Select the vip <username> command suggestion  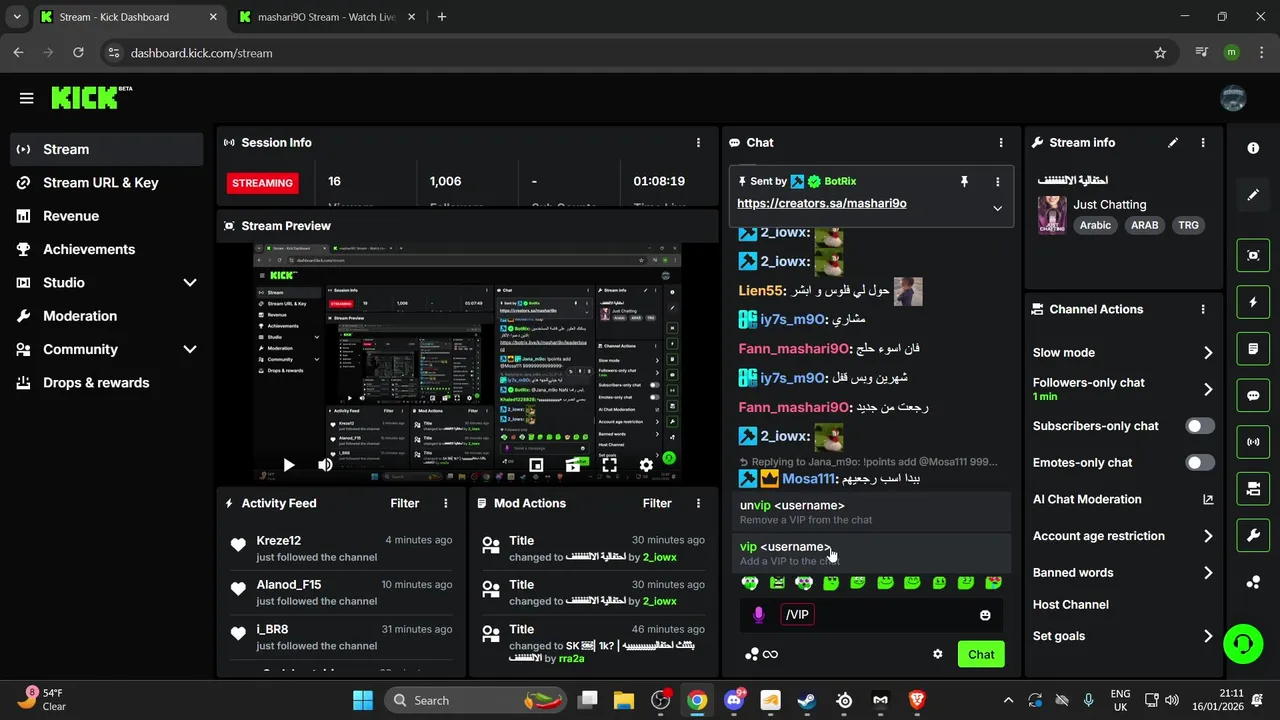[870, 554]
